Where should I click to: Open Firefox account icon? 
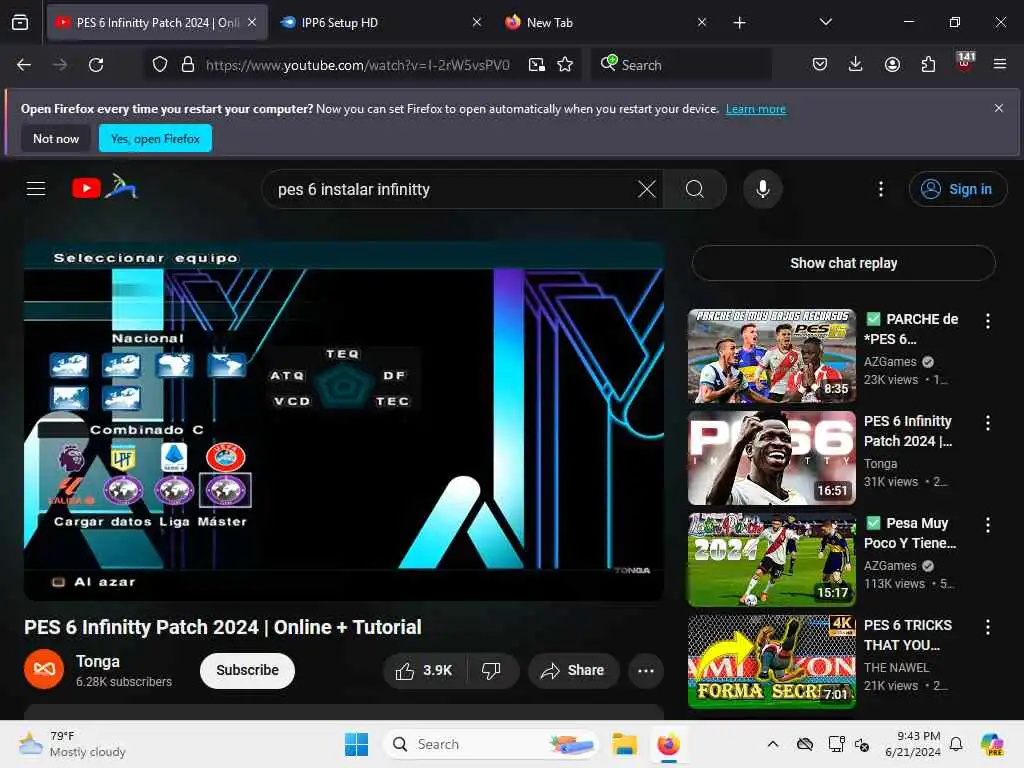click(x=892, y=64)
